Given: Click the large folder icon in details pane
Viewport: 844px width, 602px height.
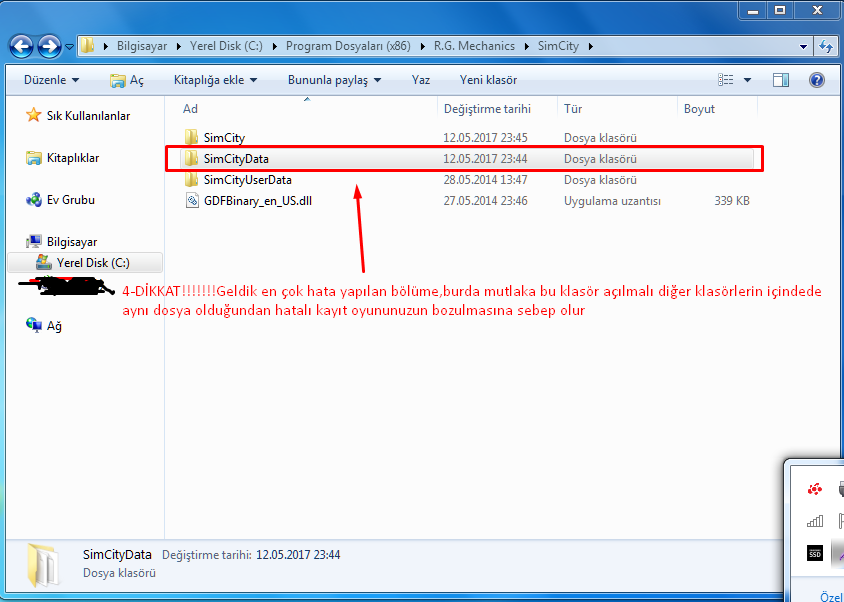Looking at the screenshot, I should (x=43, y=564).
